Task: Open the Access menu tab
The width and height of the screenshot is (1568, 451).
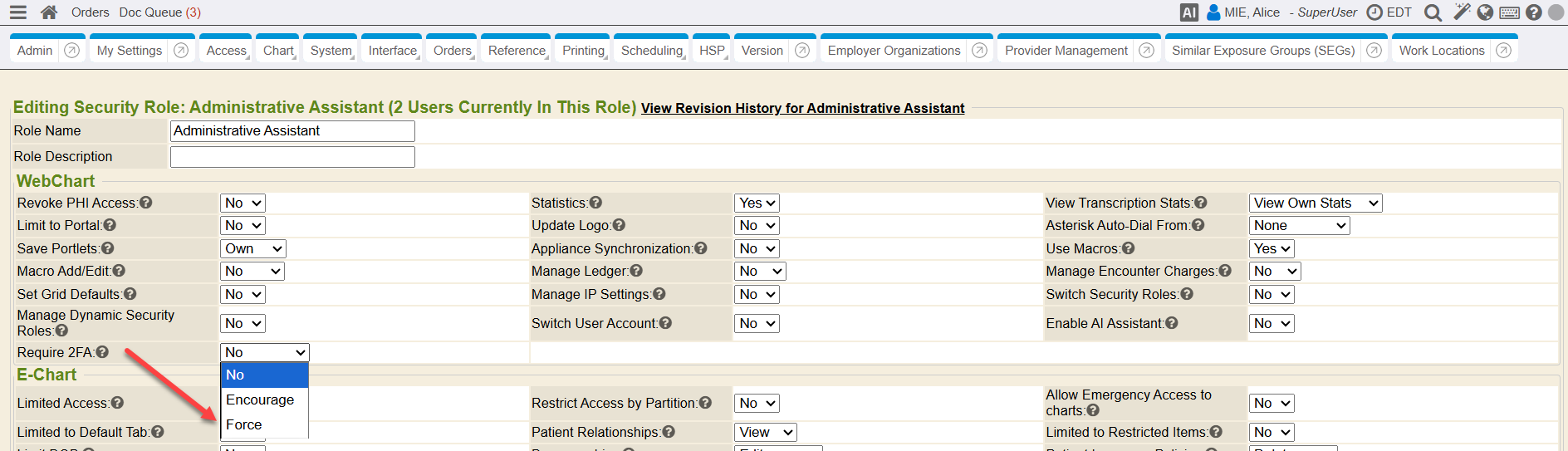Action: (x=227, y=51)
